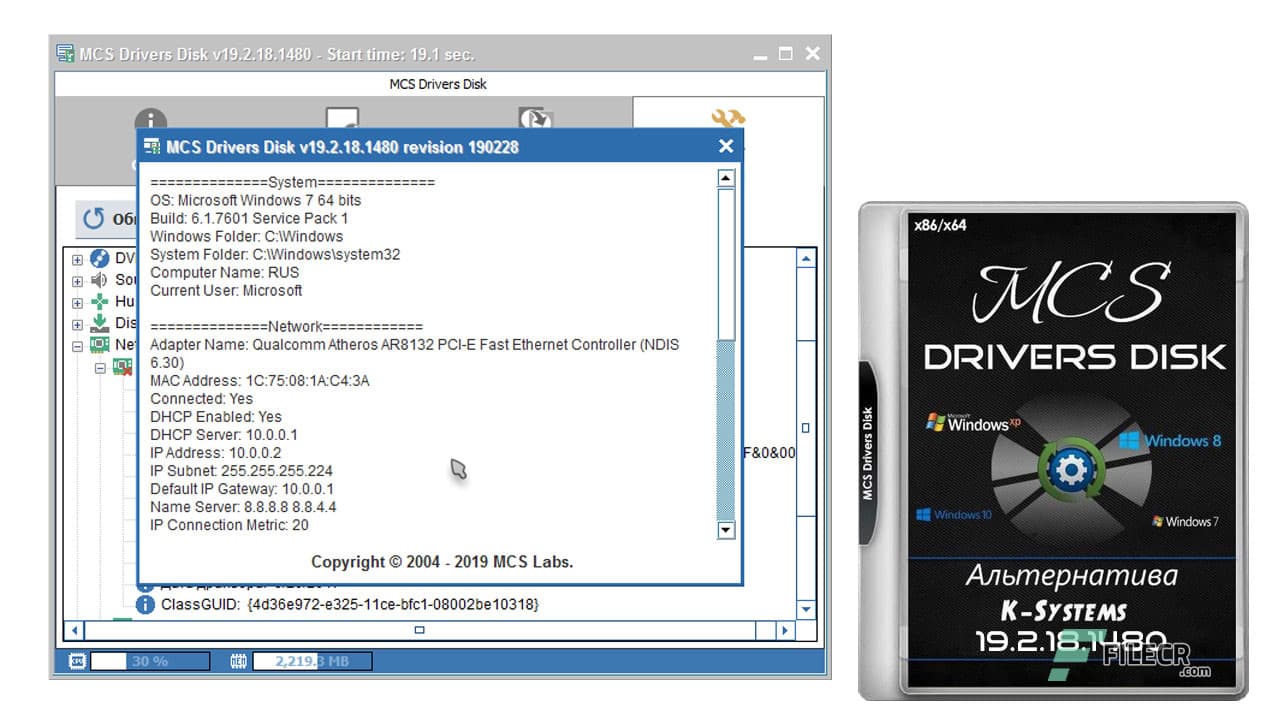Click the dialog scrollbar down arrow
1280x720 pixels.
point(725,531)
